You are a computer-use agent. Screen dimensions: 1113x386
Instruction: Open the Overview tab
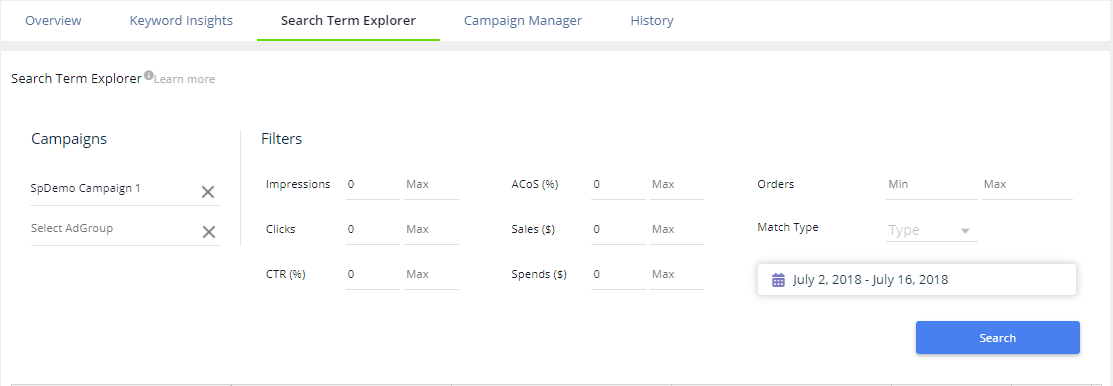53,21
